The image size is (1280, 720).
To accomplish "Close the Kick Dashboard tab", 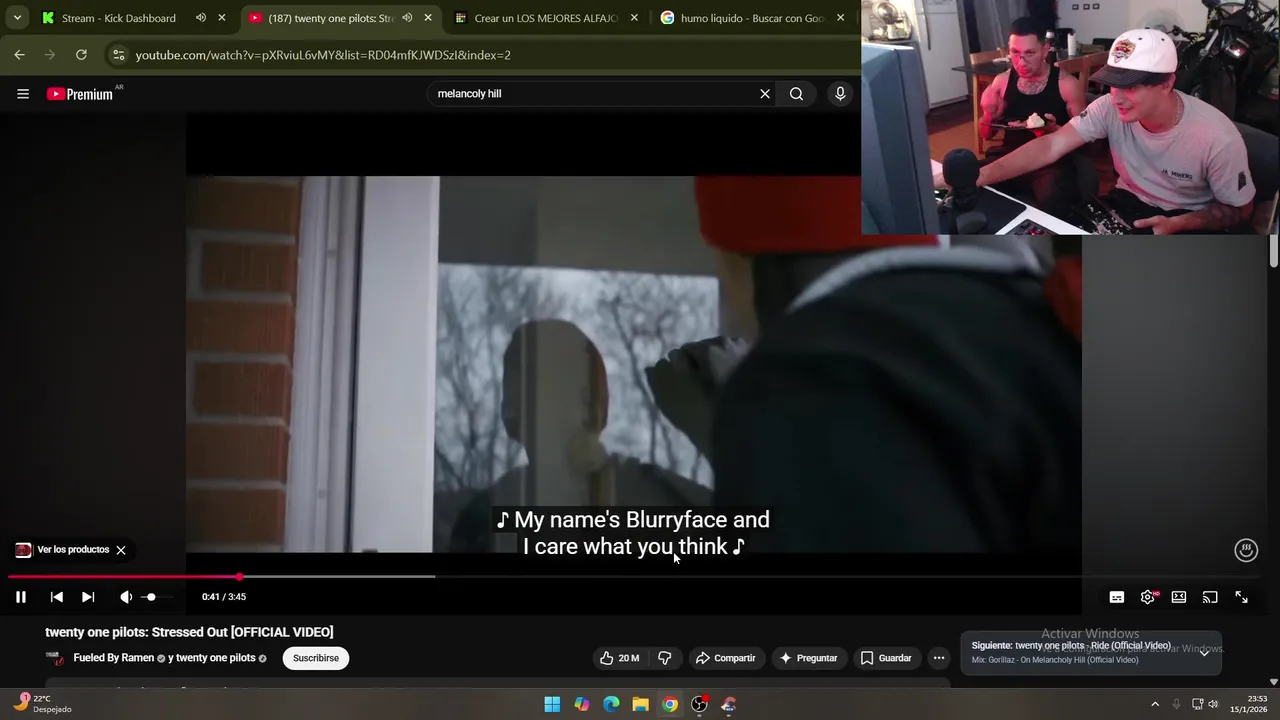I will point(222,18).
